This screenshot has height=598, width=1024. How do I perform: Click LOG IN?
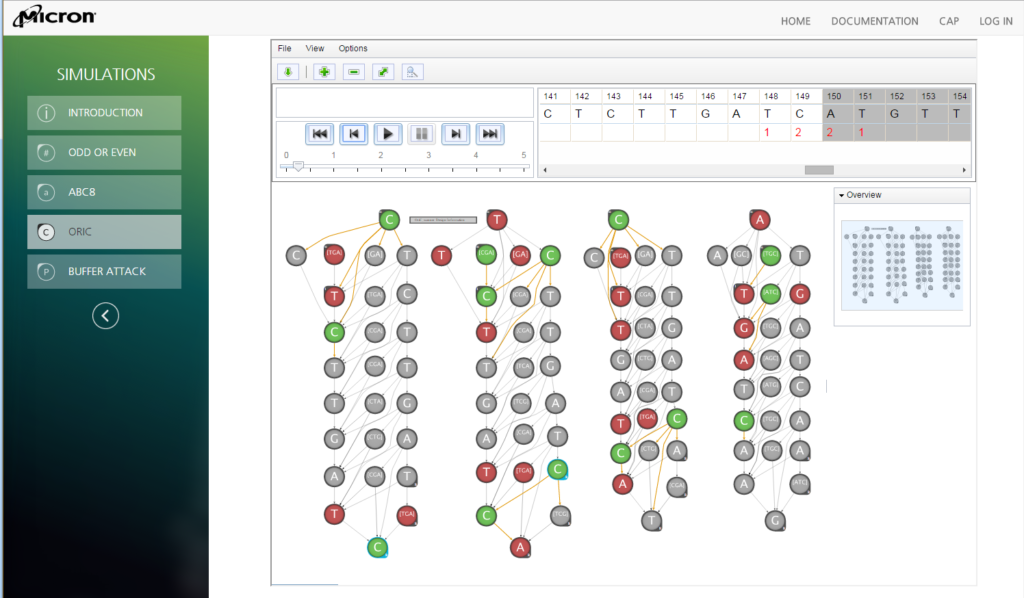[996, 22]
